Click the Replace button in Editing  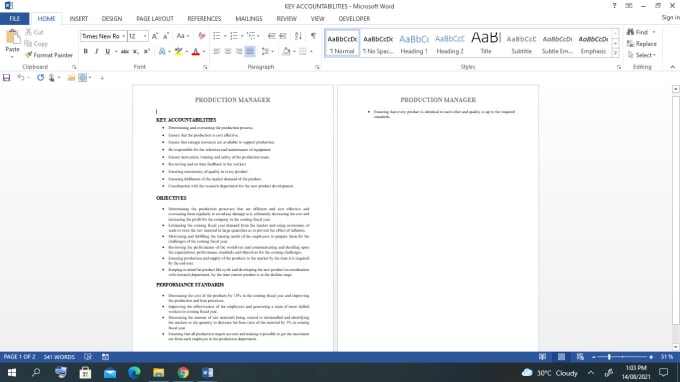coord(641,44)
